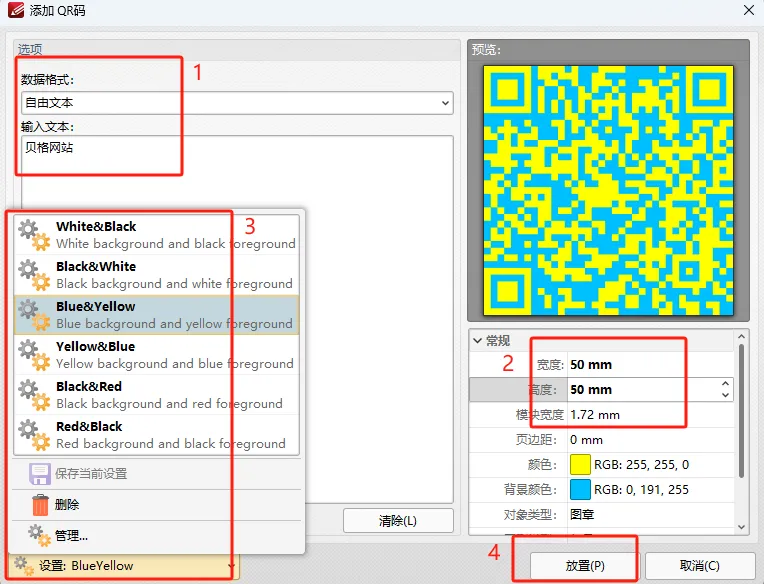This screenshot has width=764, height=584.
Task: Click the floppy disk save icon
Action: pos(39,474)
